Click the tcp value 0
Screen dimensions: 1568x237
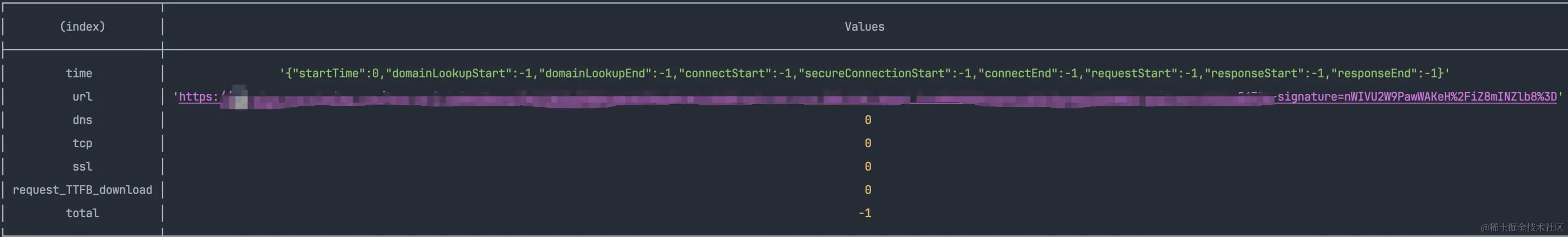867,143
